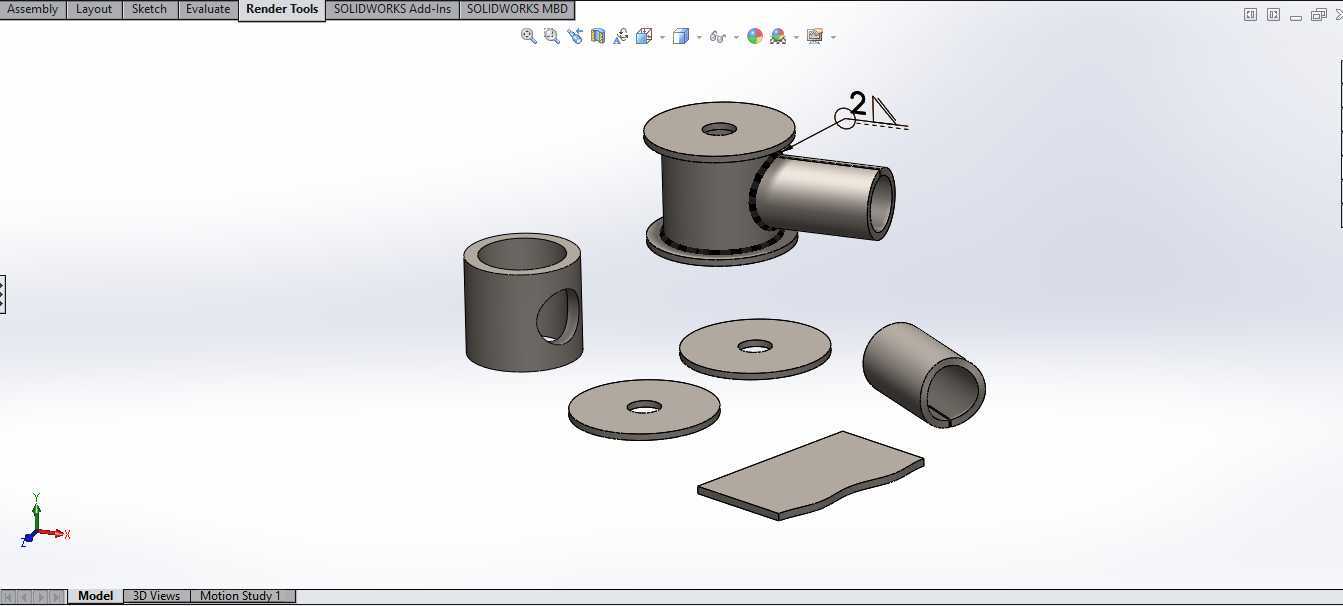This screenshot has width=1343, height=606.
Task: Expand the View Orientation dropdown arrow
Action: click(x=662, y=37)
